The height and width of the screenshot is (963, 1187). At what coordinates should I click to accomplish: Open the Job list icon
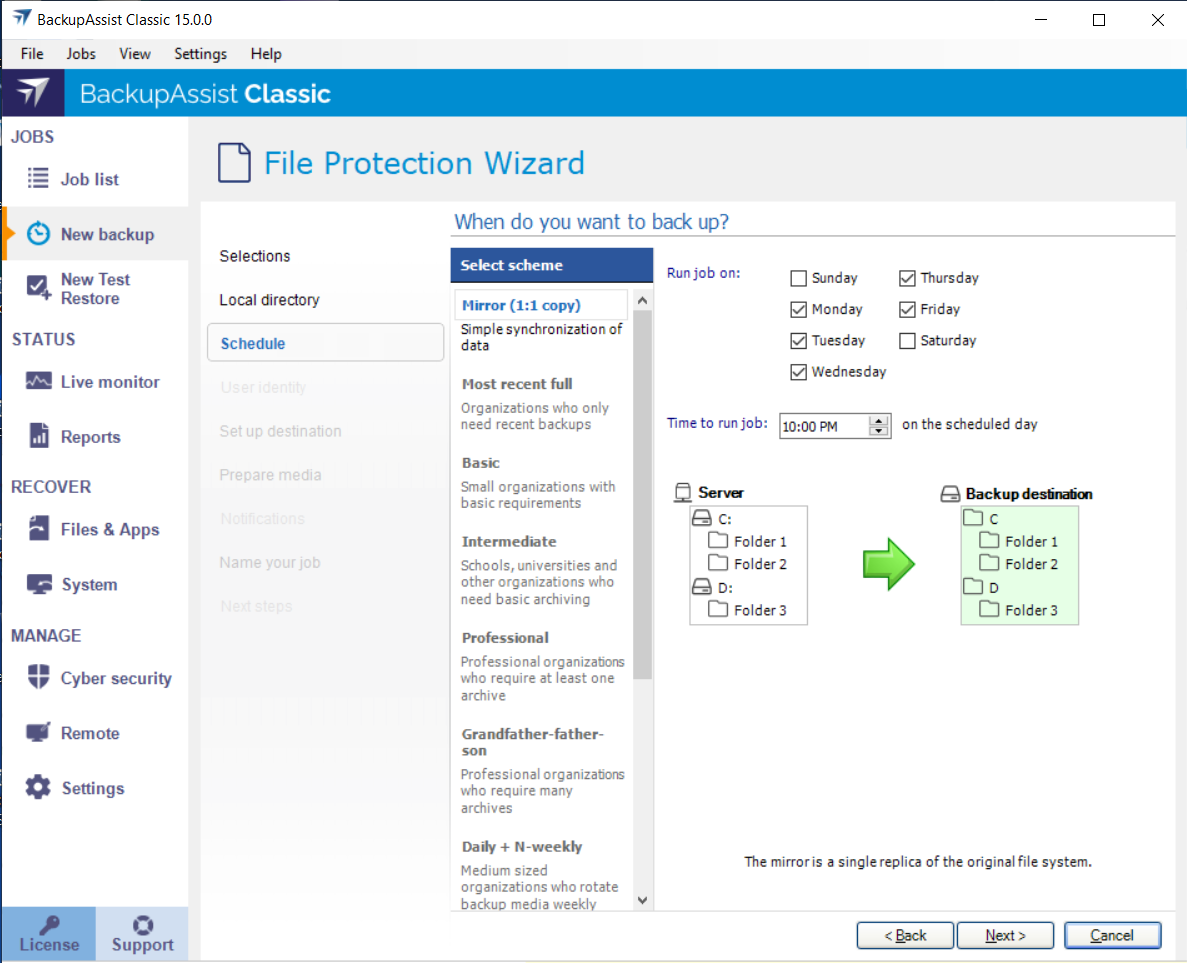pos(38,179)
